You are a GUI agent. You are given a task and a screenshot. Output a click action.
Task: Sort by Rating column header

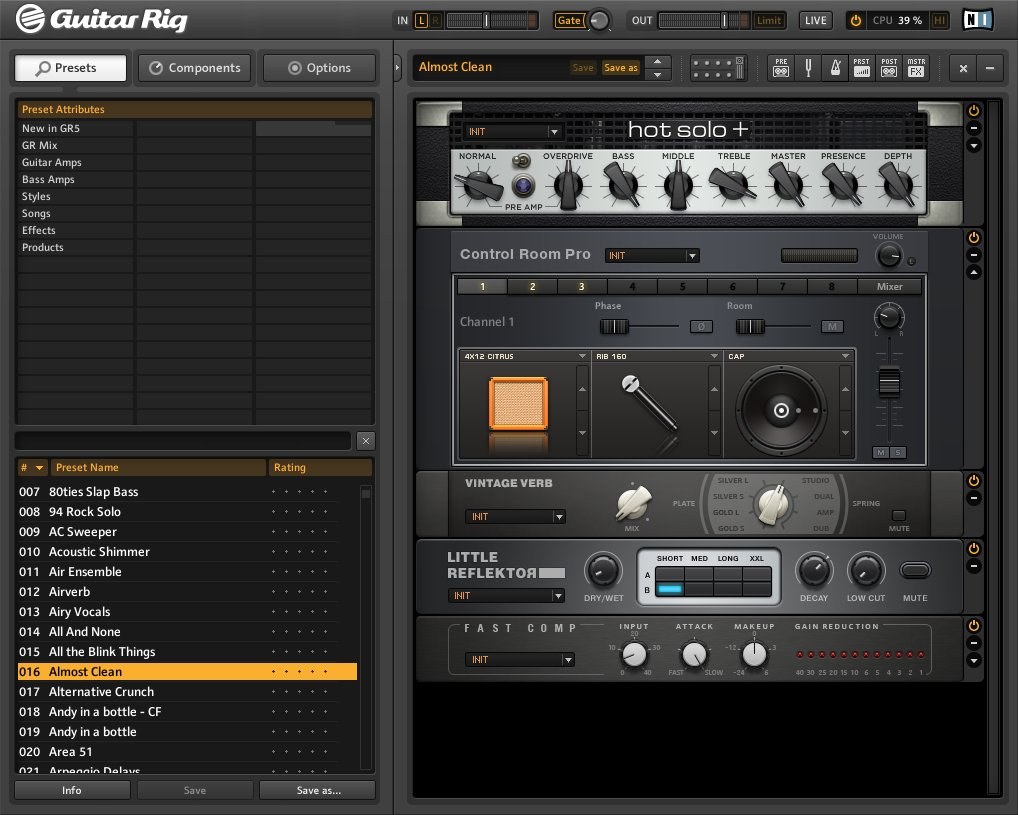[319, 468]
